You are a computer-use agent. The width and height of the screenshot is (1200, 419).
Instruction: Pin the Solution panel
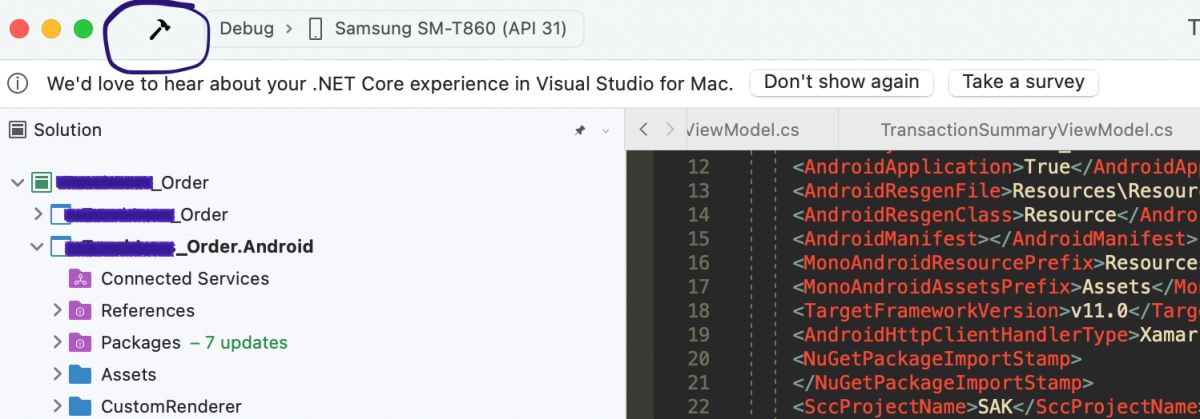[580, 131]
